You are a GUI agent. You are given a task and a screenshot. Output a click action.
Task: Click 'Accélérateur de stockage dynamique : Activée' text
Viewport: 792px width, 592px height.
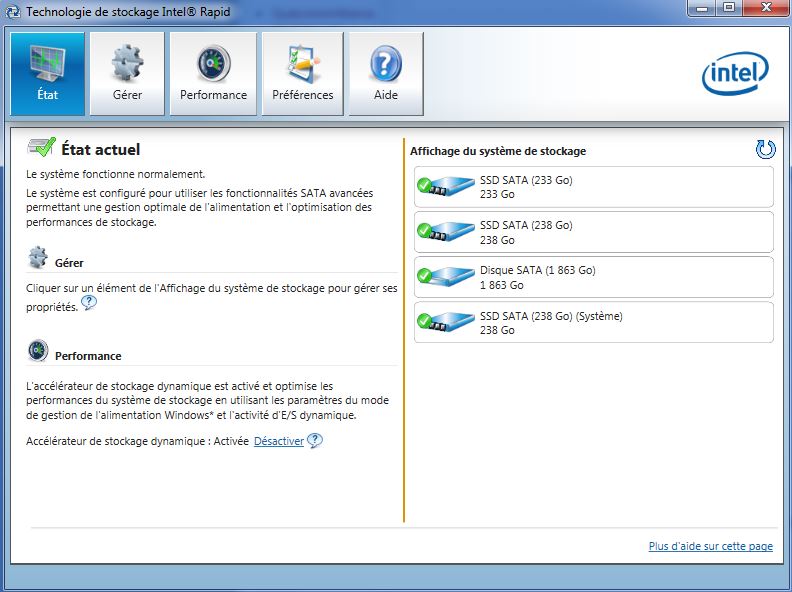point(137,441)
